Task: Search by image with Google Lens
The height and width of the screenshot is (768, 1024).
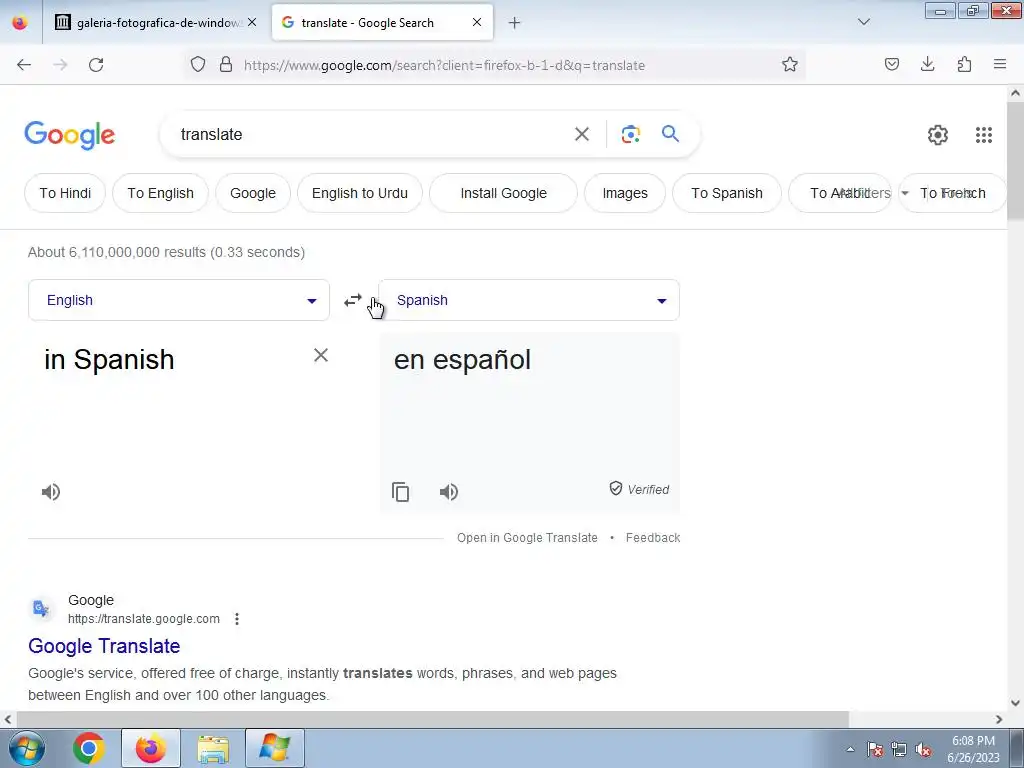Action: pos(630,135)
